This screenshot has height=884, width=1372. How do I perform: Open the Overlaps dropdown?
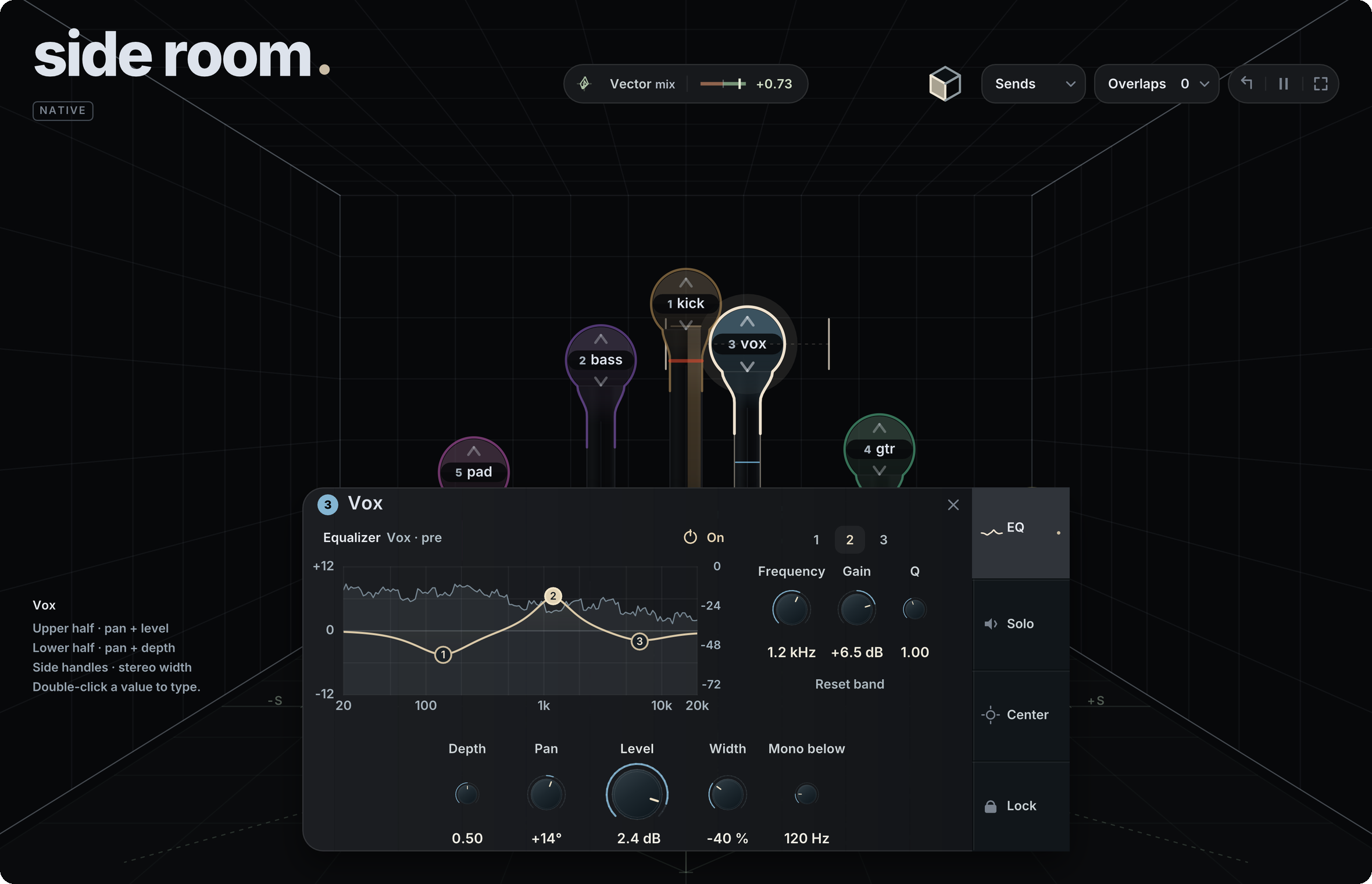coord(1156,84)
